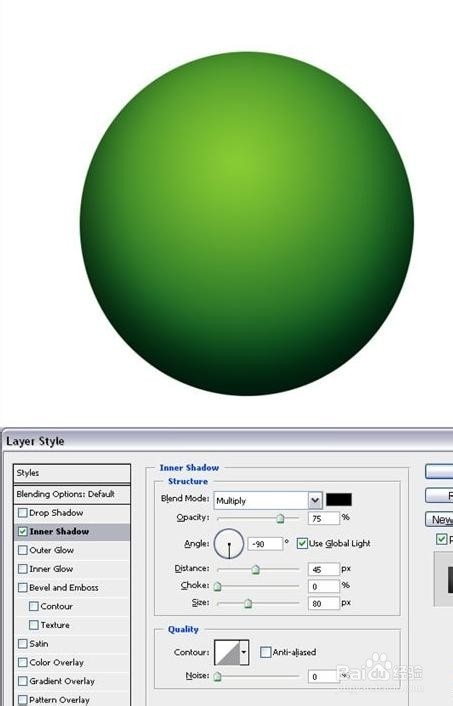
Task: Focus the Choke value field
Action: (324, 586)
